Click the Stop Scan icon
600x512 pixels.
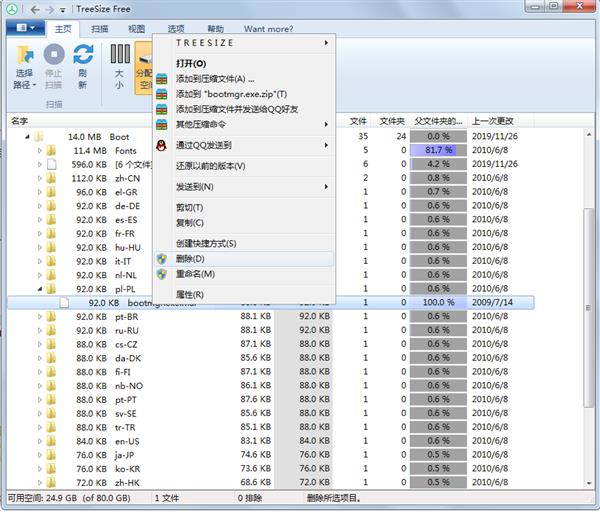click(x=54, y=54)
